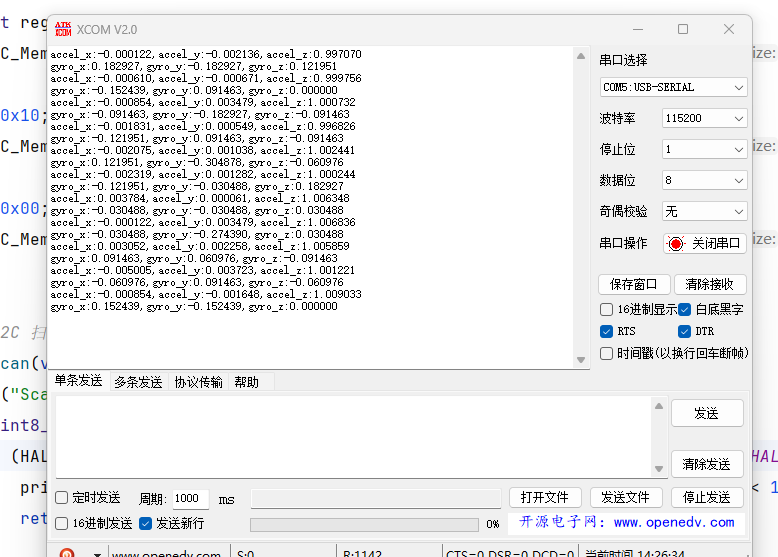Enable the 16进制发送 hex send checkbox
Screen dimensions: 778x557
pyautogui.click(x=62, y=523)
